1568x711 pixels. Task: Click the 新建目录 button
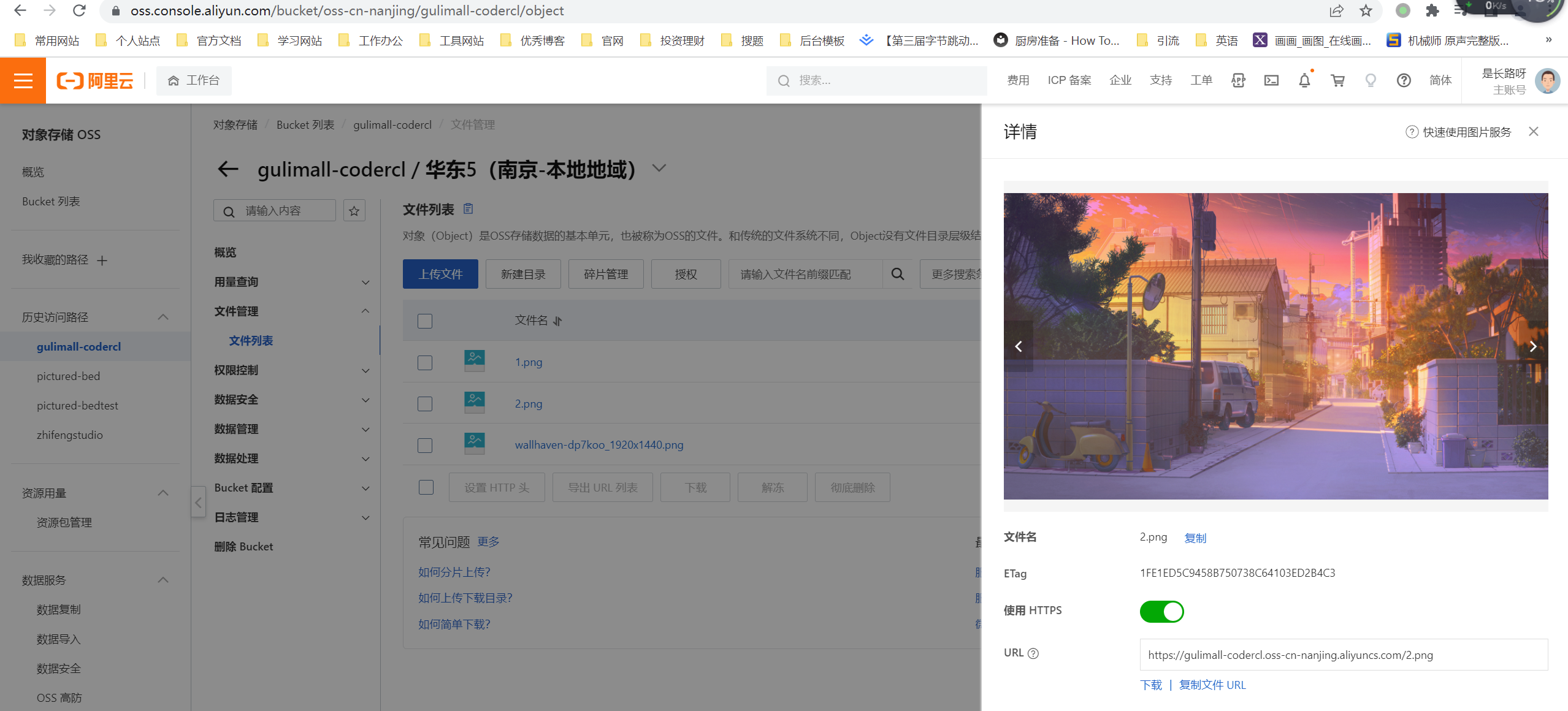[x=523, y=274]
